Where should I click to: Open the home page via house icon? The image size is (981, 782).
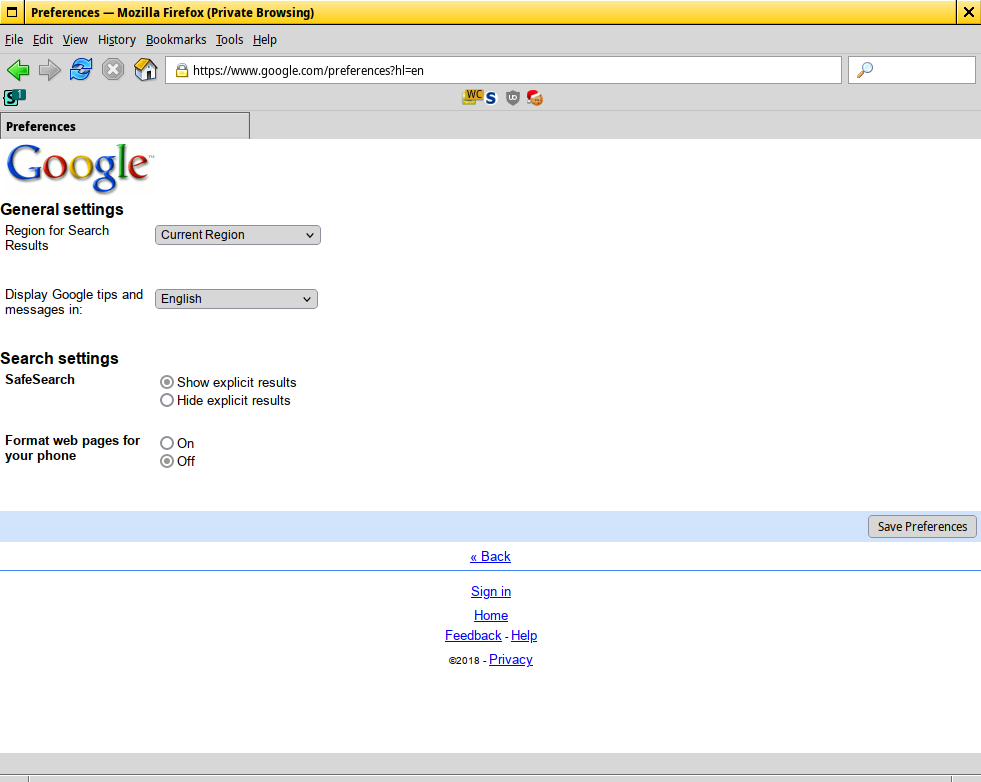coord(145,69)
